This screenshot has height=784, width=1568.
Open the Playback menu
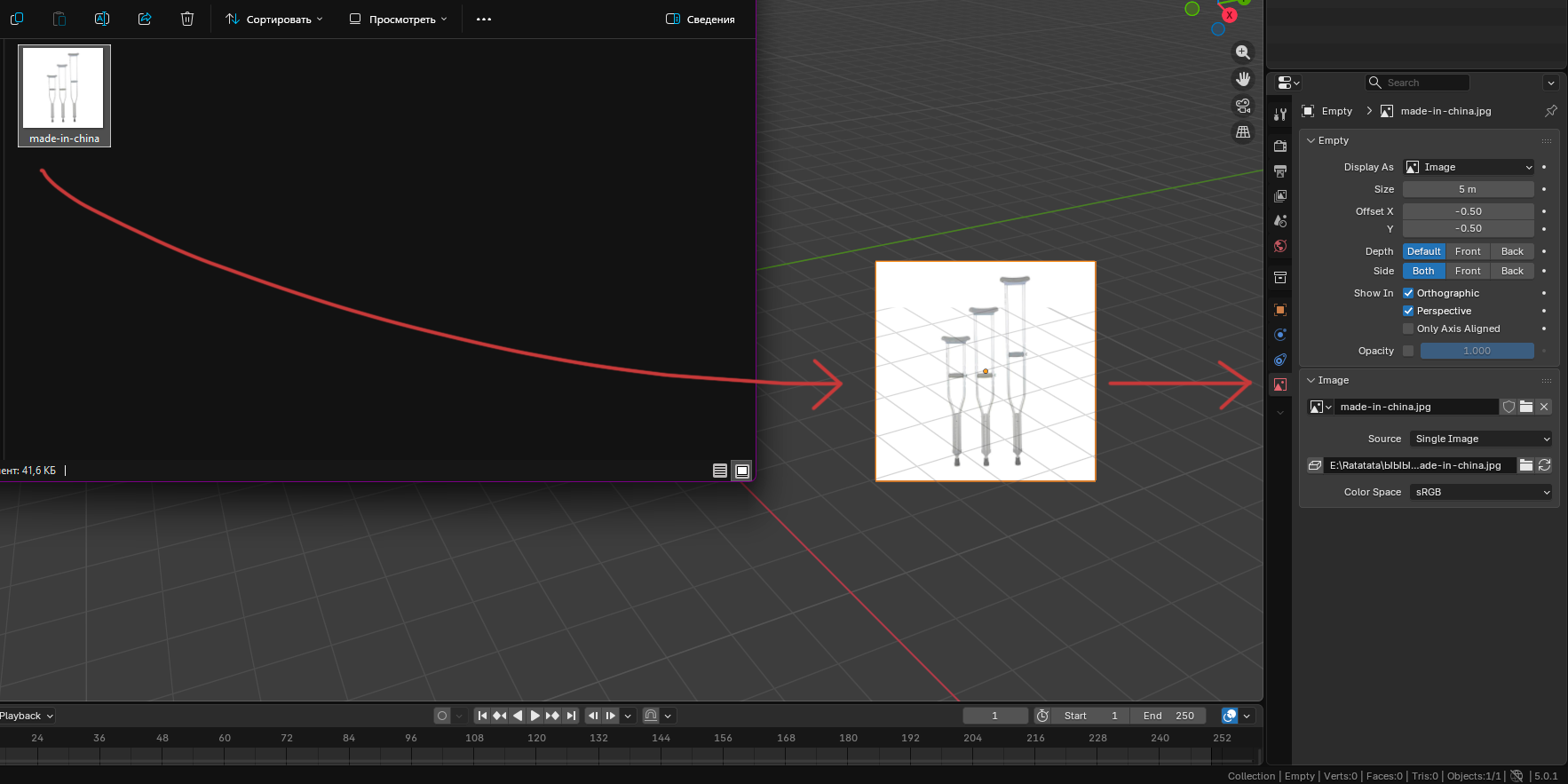(26, 716)
